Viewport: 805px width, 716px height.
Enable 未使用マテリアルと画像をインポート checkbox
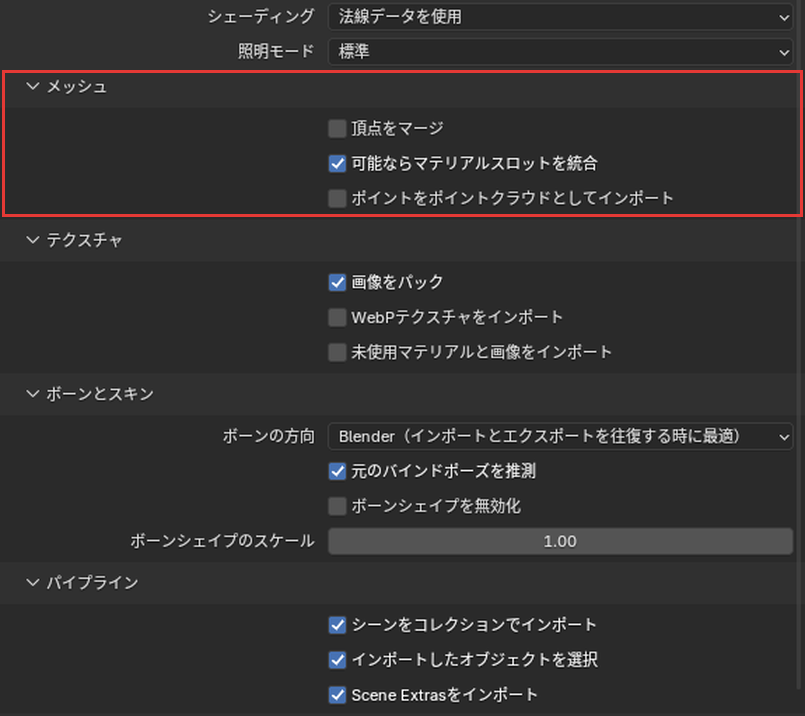337,352
